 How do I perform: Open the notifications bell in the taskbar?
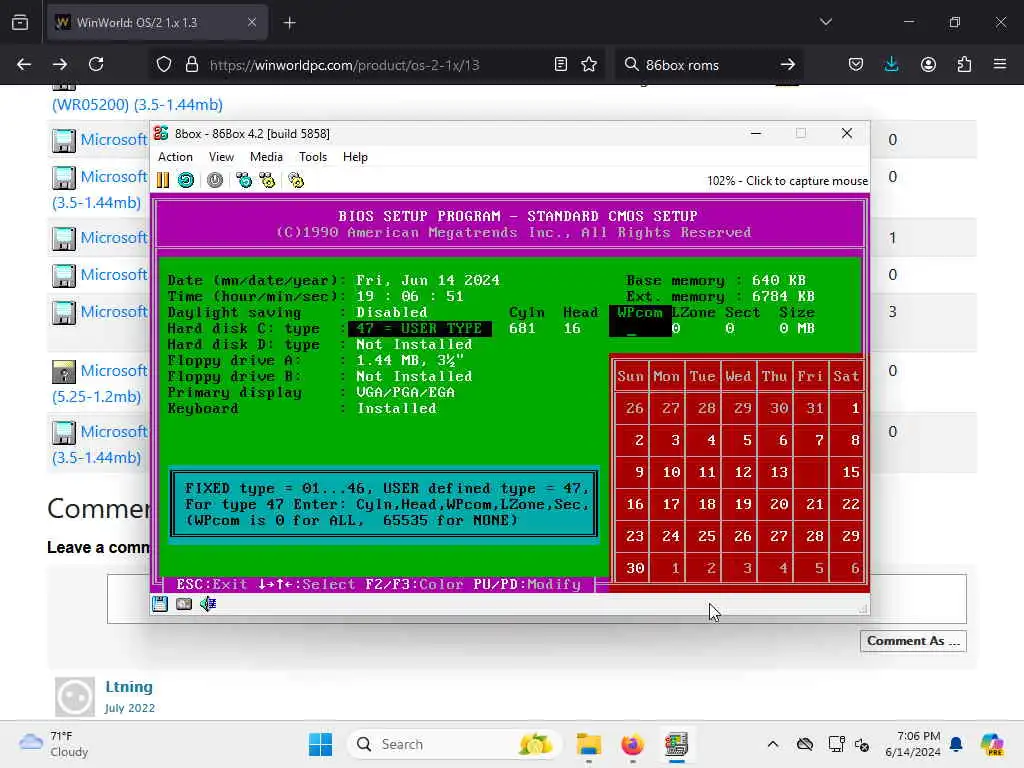pyautogui.click(x=956, y=744)
